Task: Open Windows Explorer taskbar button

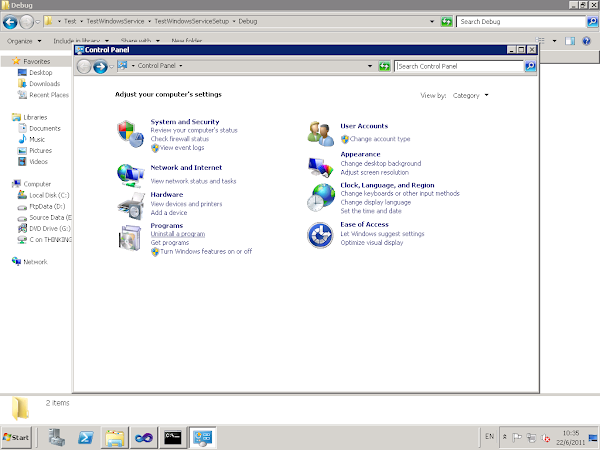Action: [115, 437]
